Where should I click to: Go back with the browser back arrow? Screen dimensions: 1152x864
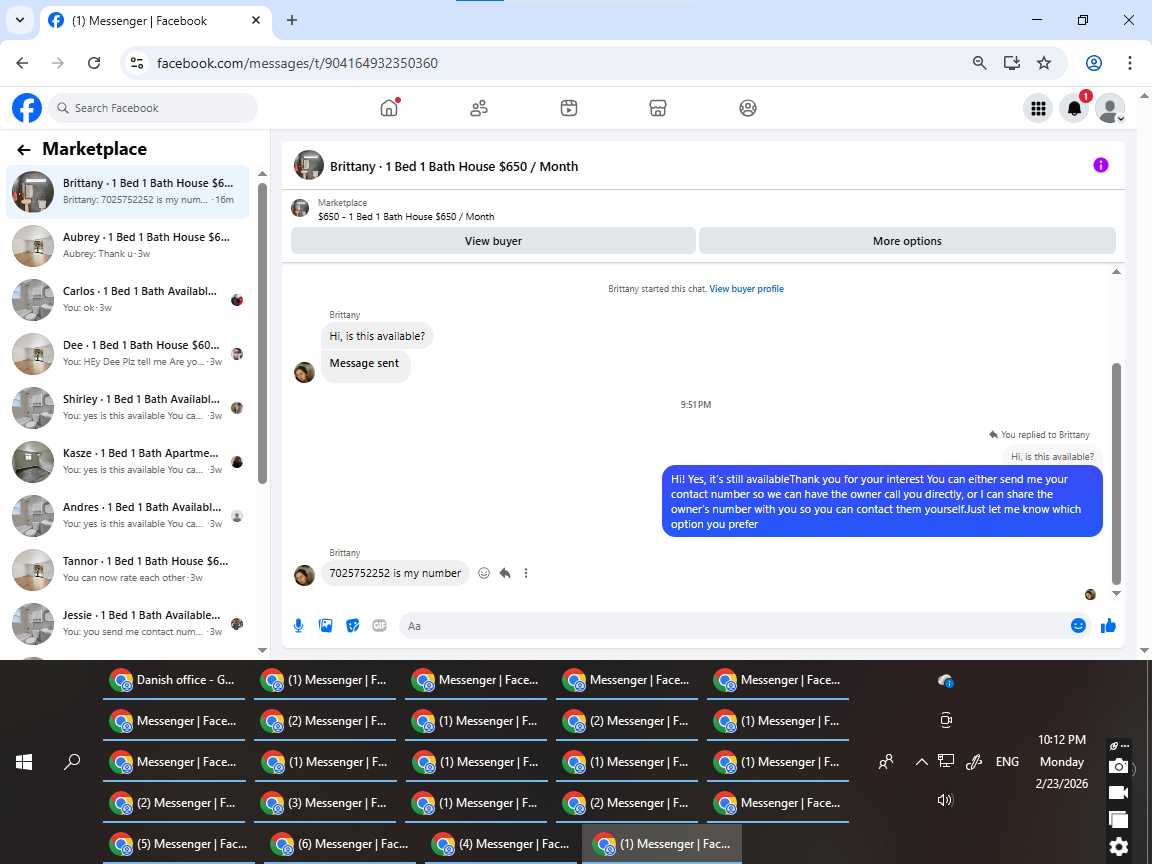tap(22, 63)
